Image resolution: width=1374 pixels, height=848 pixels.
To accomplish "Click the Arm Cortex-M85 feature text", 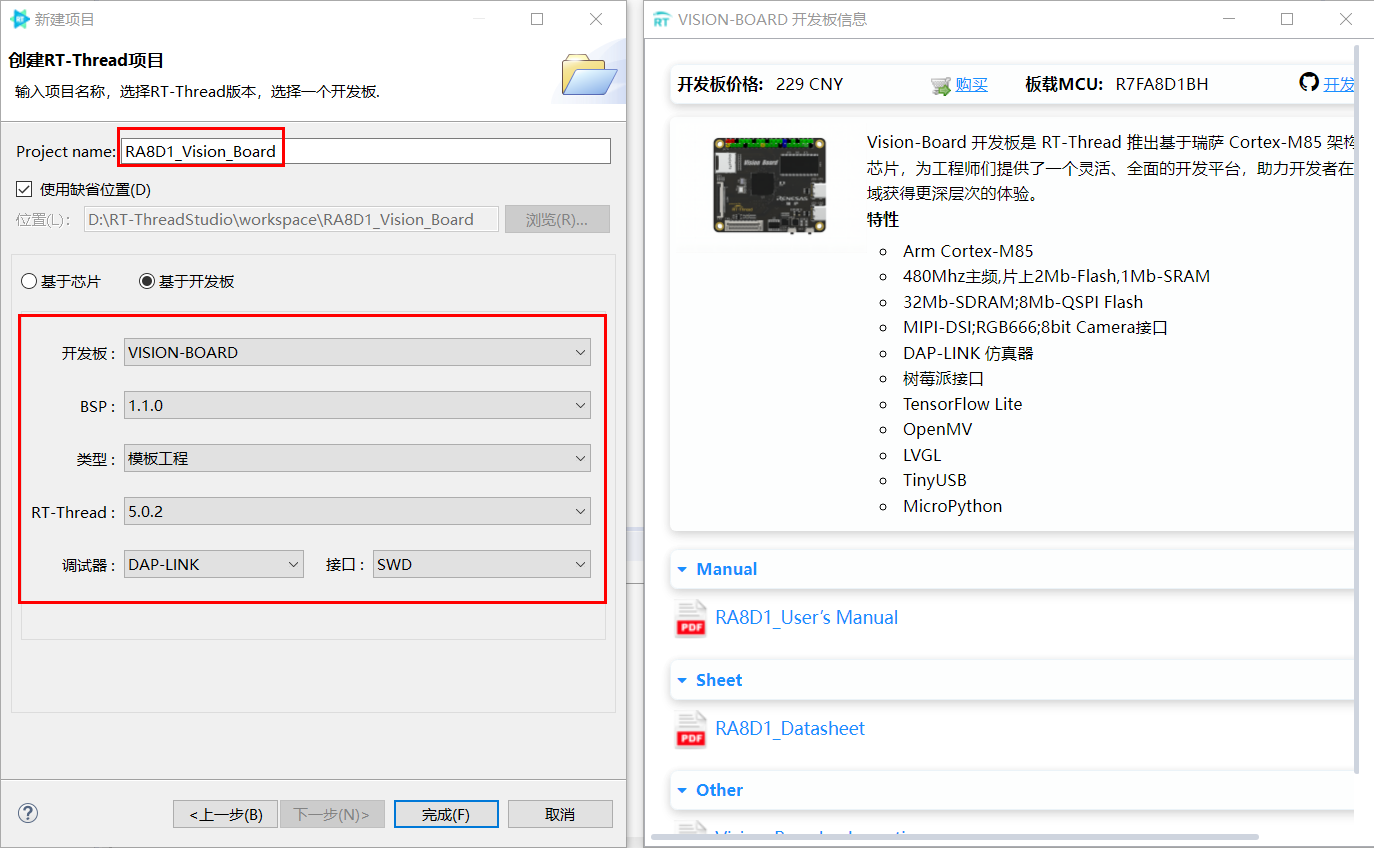I will tap(968, 251).
